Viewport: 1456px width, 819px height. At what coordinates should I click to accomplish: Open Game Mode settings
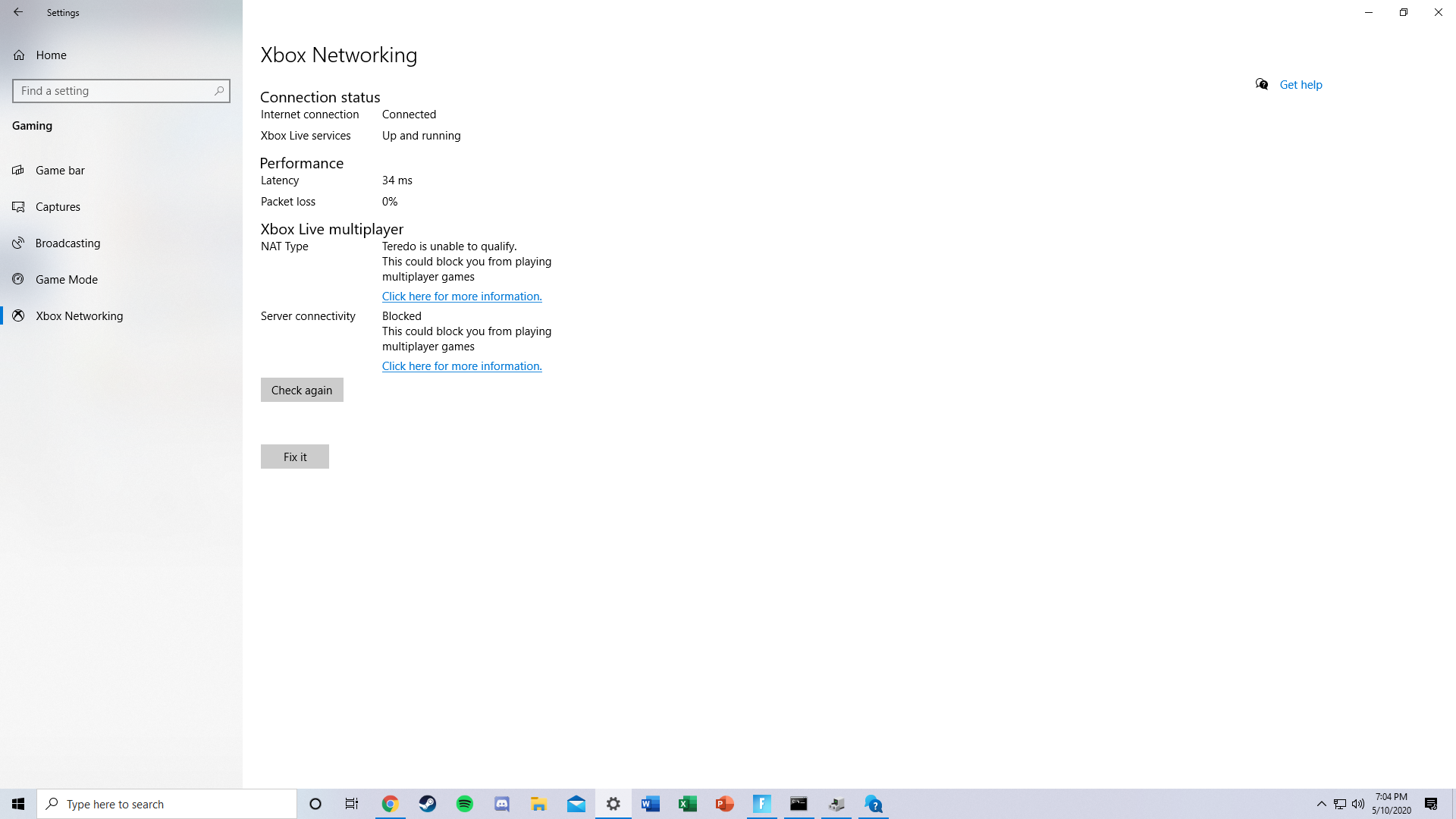(x=121, y=280)
